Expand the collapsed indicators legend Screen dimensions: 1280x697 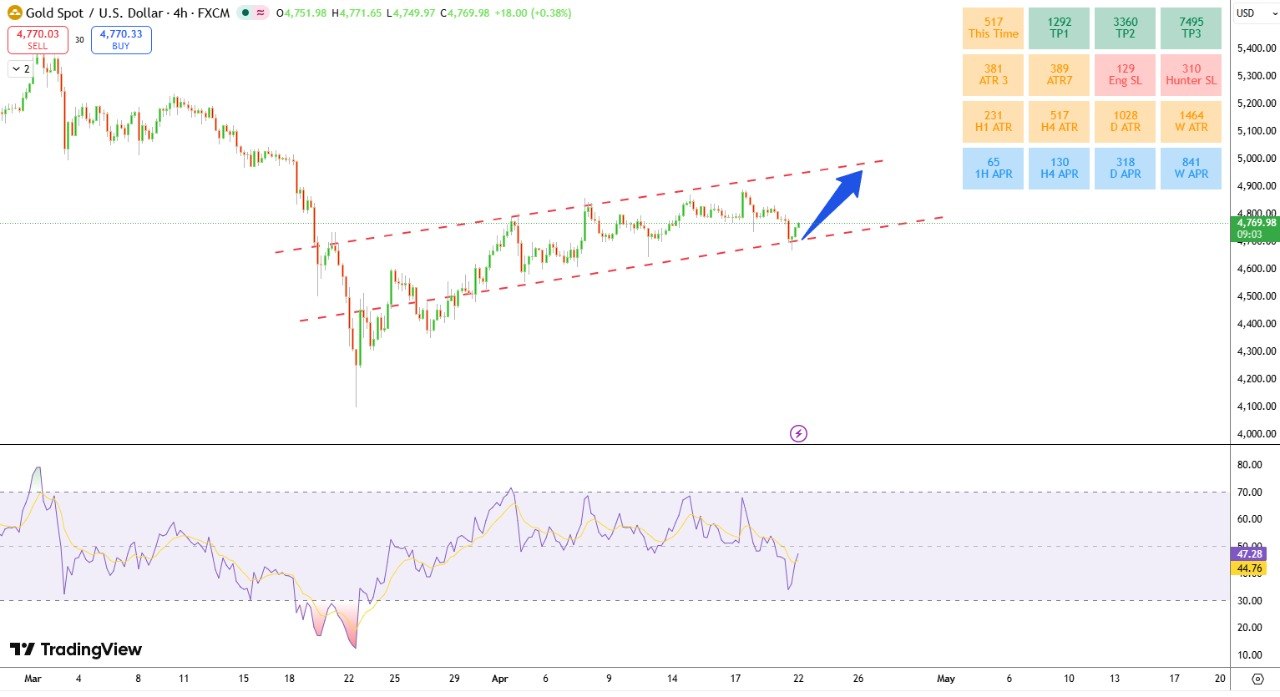pos(20,69)
